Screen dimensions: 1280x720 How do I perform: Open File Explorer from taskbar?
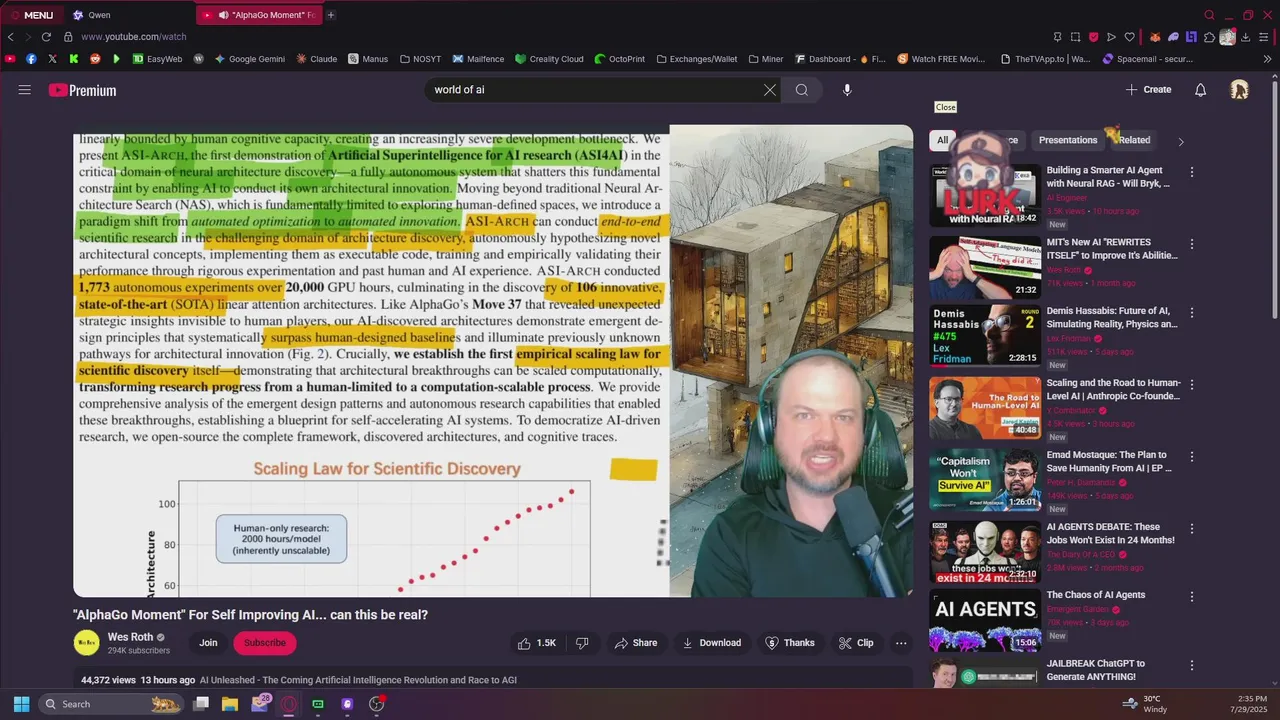230,704
